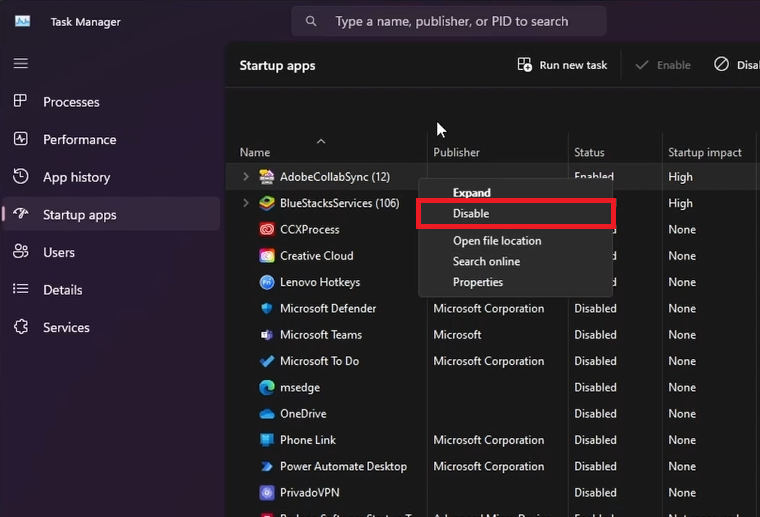Screen dimensions: 760x517
Task: Click the PrivadoVPN app icon
Action: [x=267, y=493]
